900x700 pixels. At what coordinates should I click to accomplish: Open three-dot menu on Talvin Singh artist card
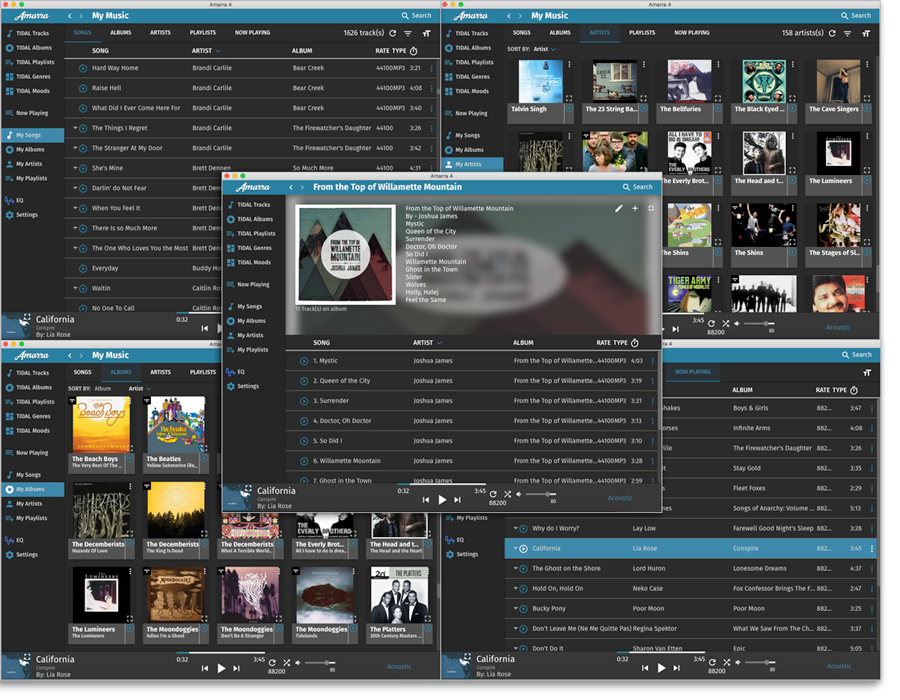point(569,65)
